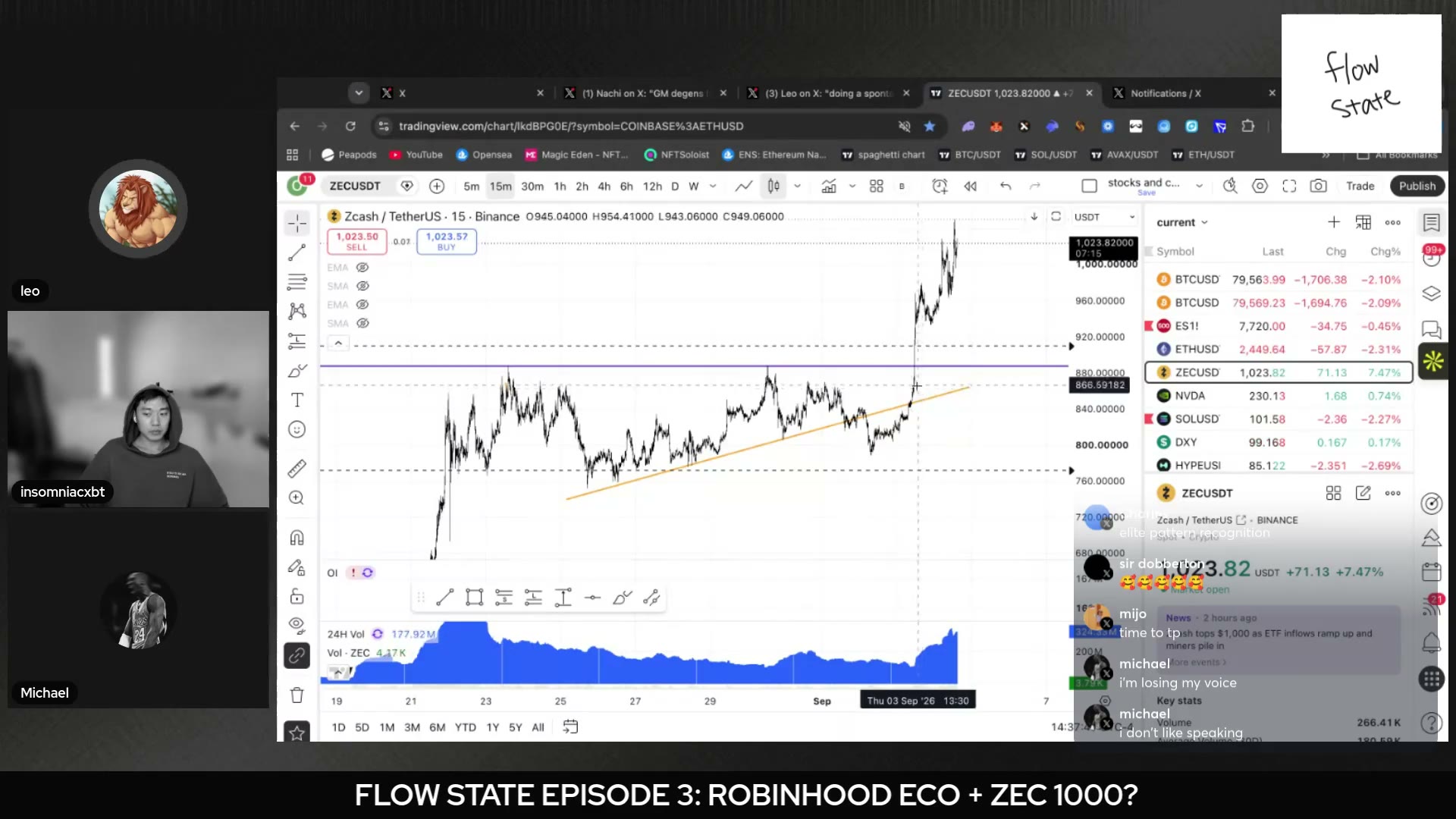
Task: Open the chart settings gear
Action: [x=1260, y=186]
